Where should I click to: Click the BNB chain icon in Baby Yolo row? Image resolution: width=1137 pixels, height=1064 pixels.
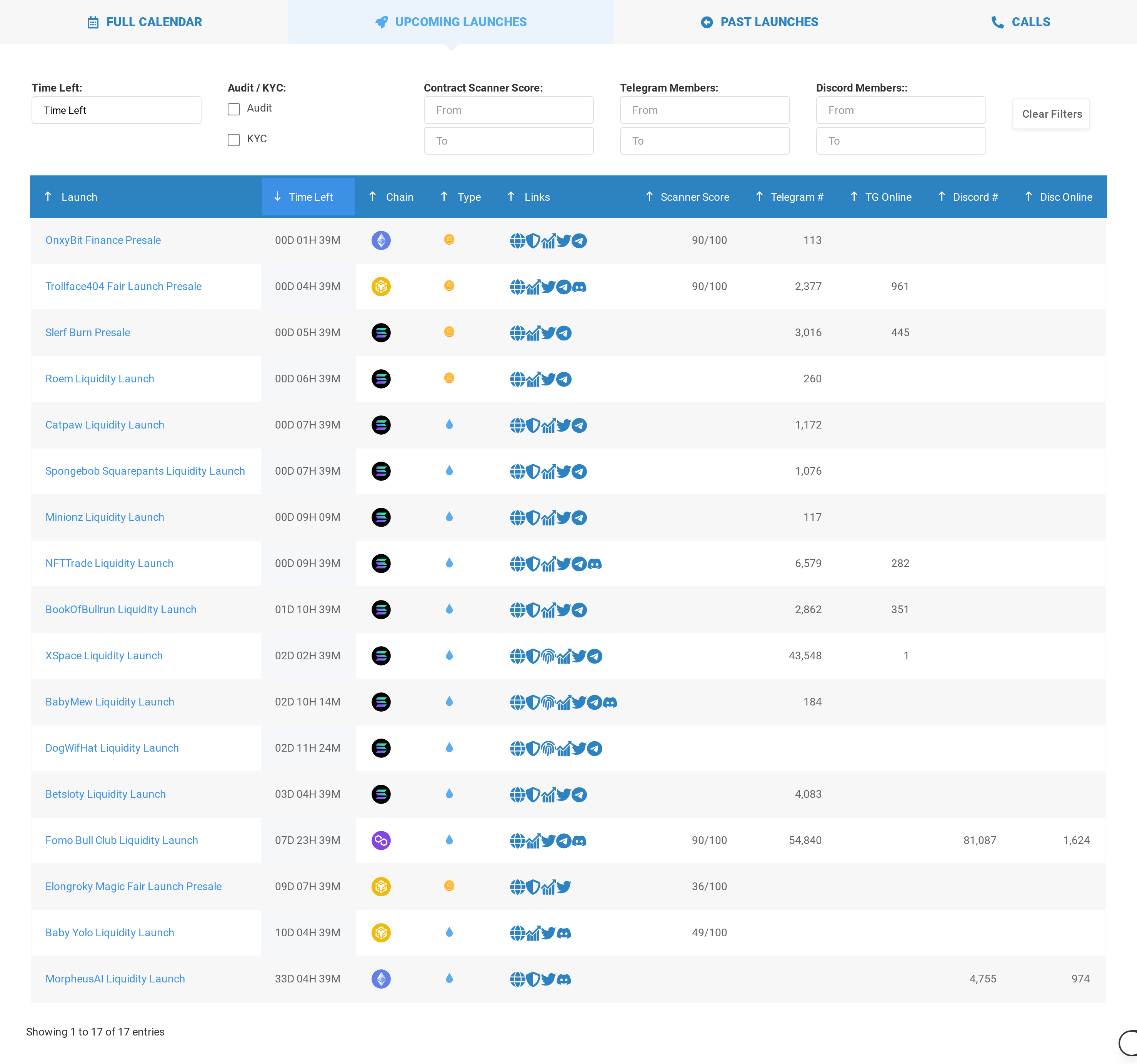click(x=381, y=933)
